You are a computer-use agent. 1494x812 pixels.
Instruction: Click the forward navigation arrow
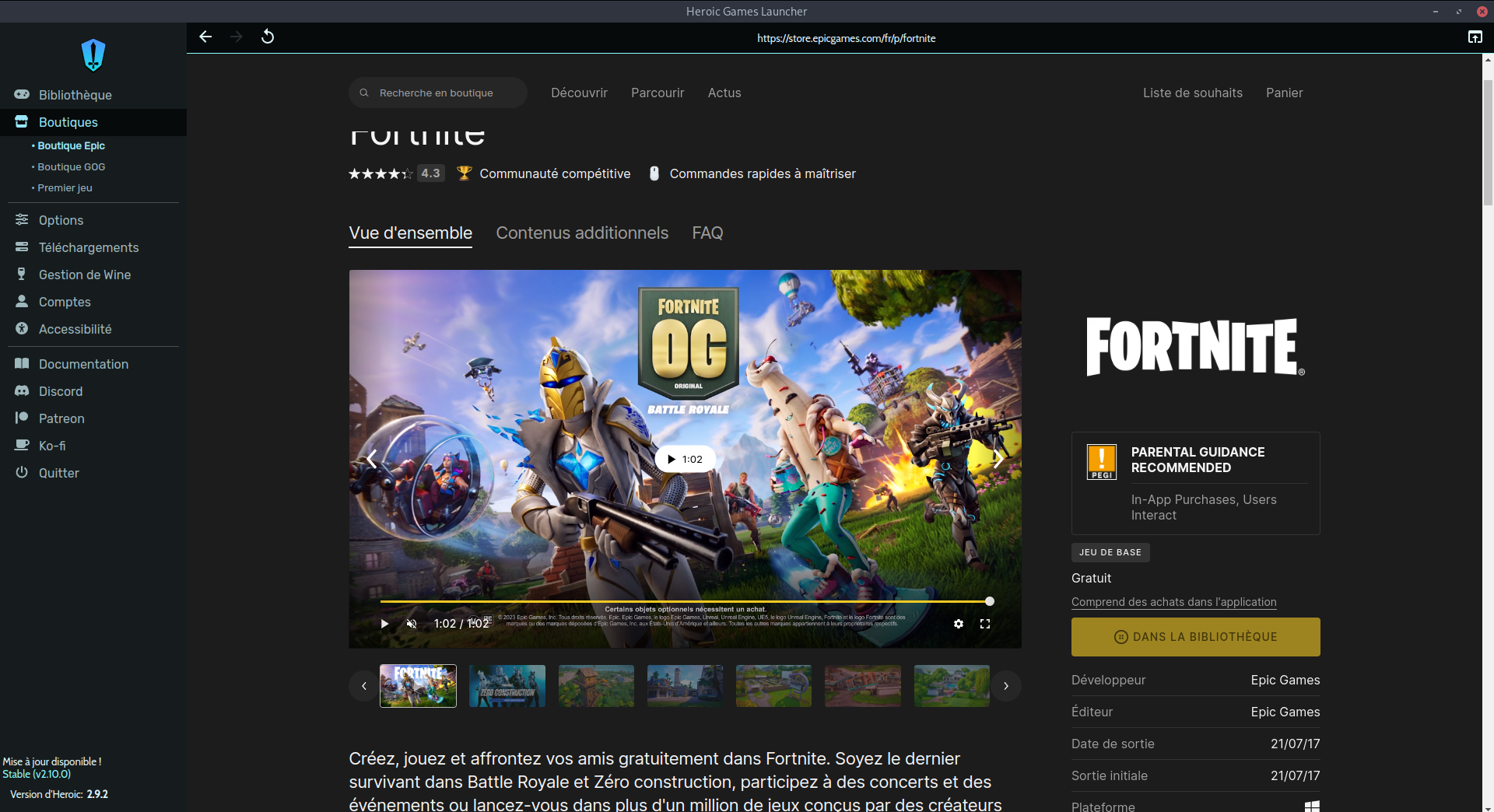tap(237, 37)
